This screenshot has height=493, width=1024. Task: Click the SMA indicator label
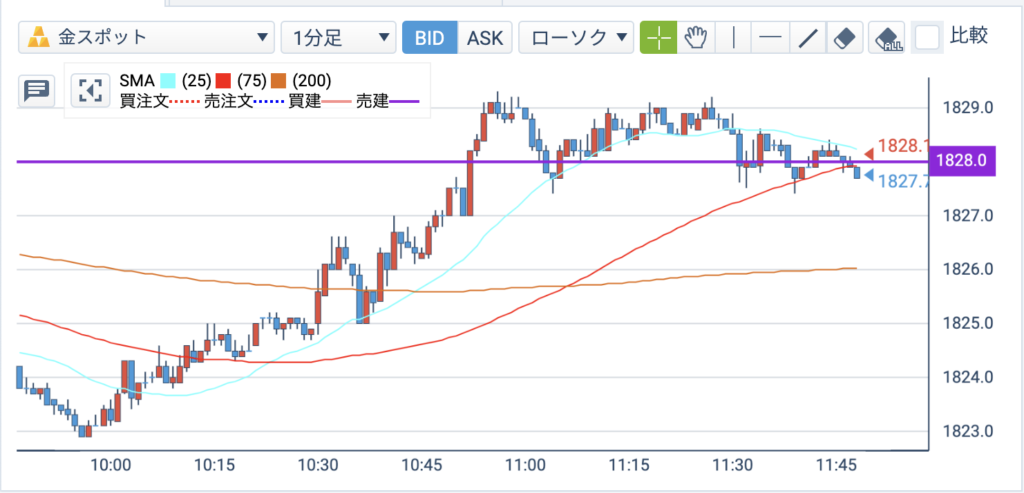(137, 81)
